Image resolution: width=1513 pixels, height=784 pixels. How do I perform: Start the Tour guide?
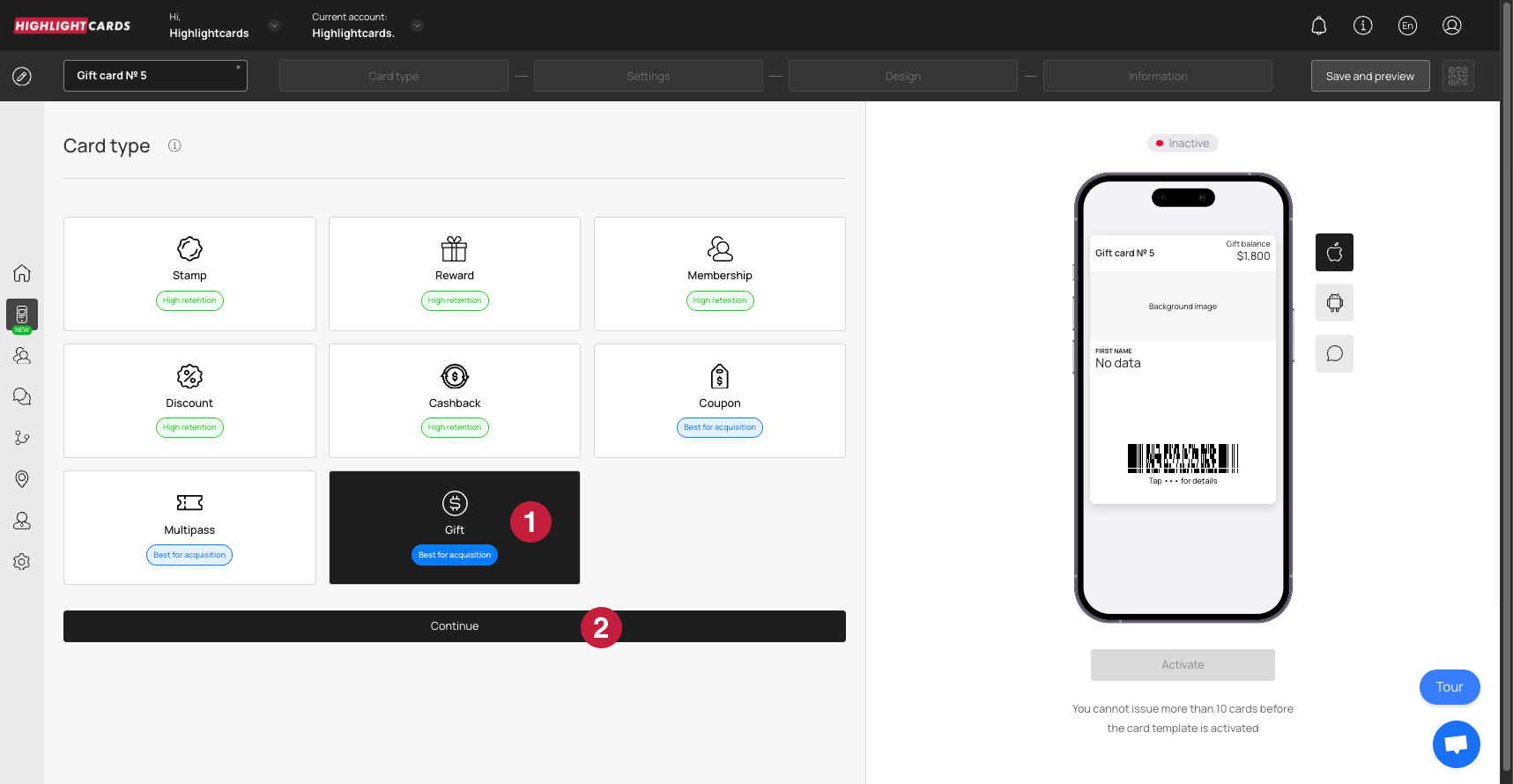coord(1449,687)
